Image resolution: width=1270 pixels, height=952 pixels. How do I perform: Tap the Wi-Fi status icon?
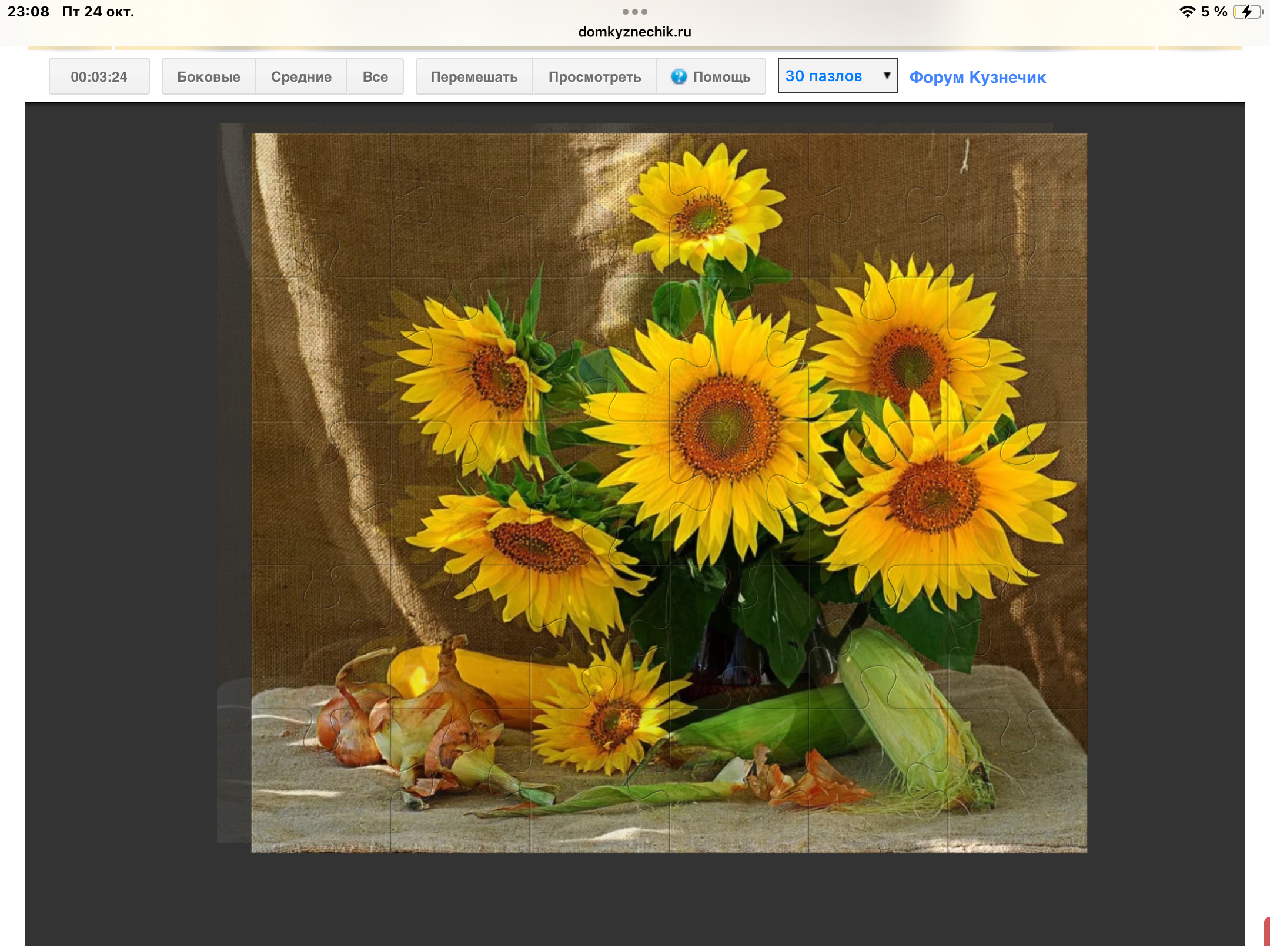[1187, 12]
